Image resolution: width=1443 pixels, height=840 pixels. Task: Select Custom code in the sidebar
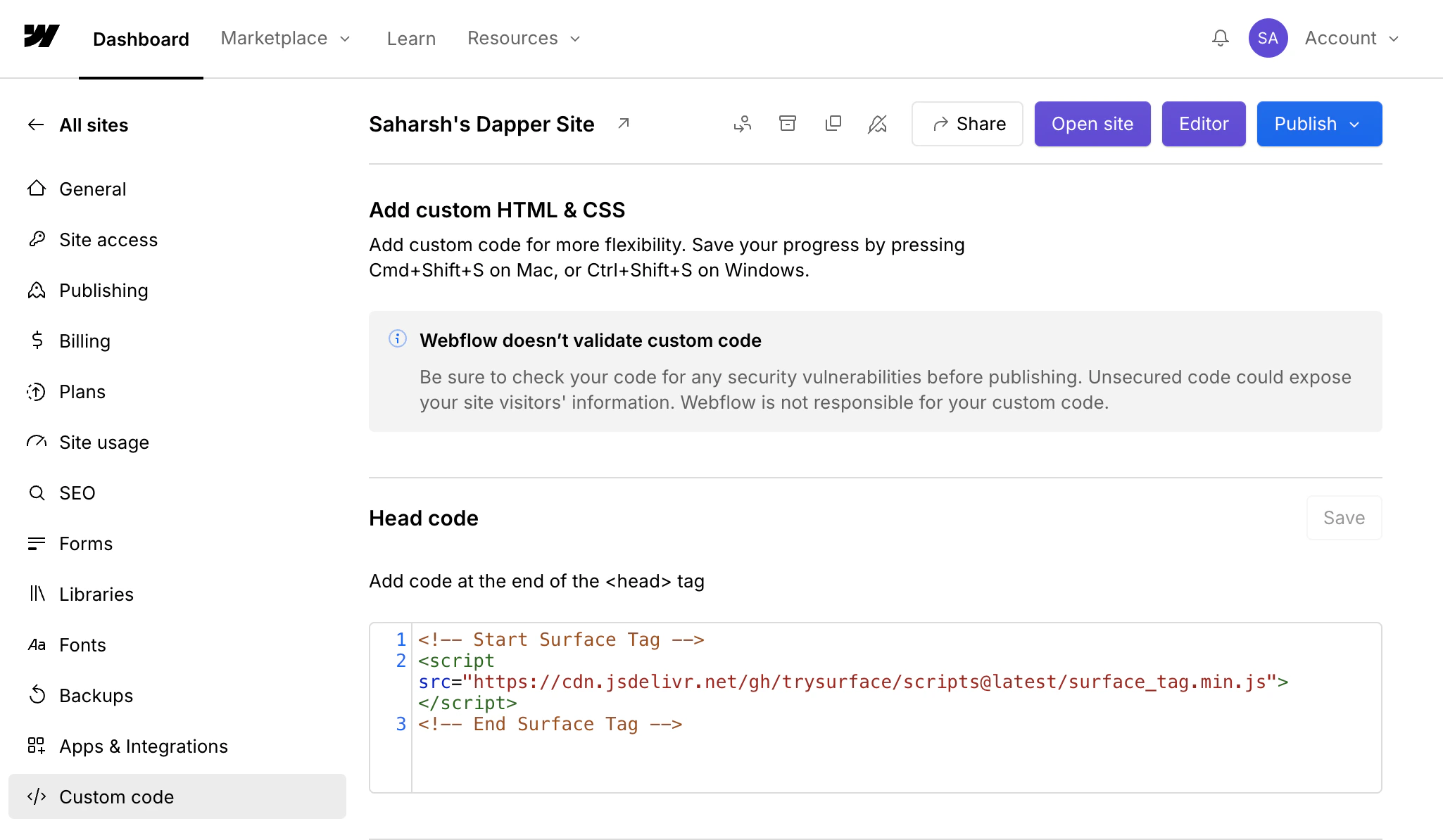click(177, 796)
